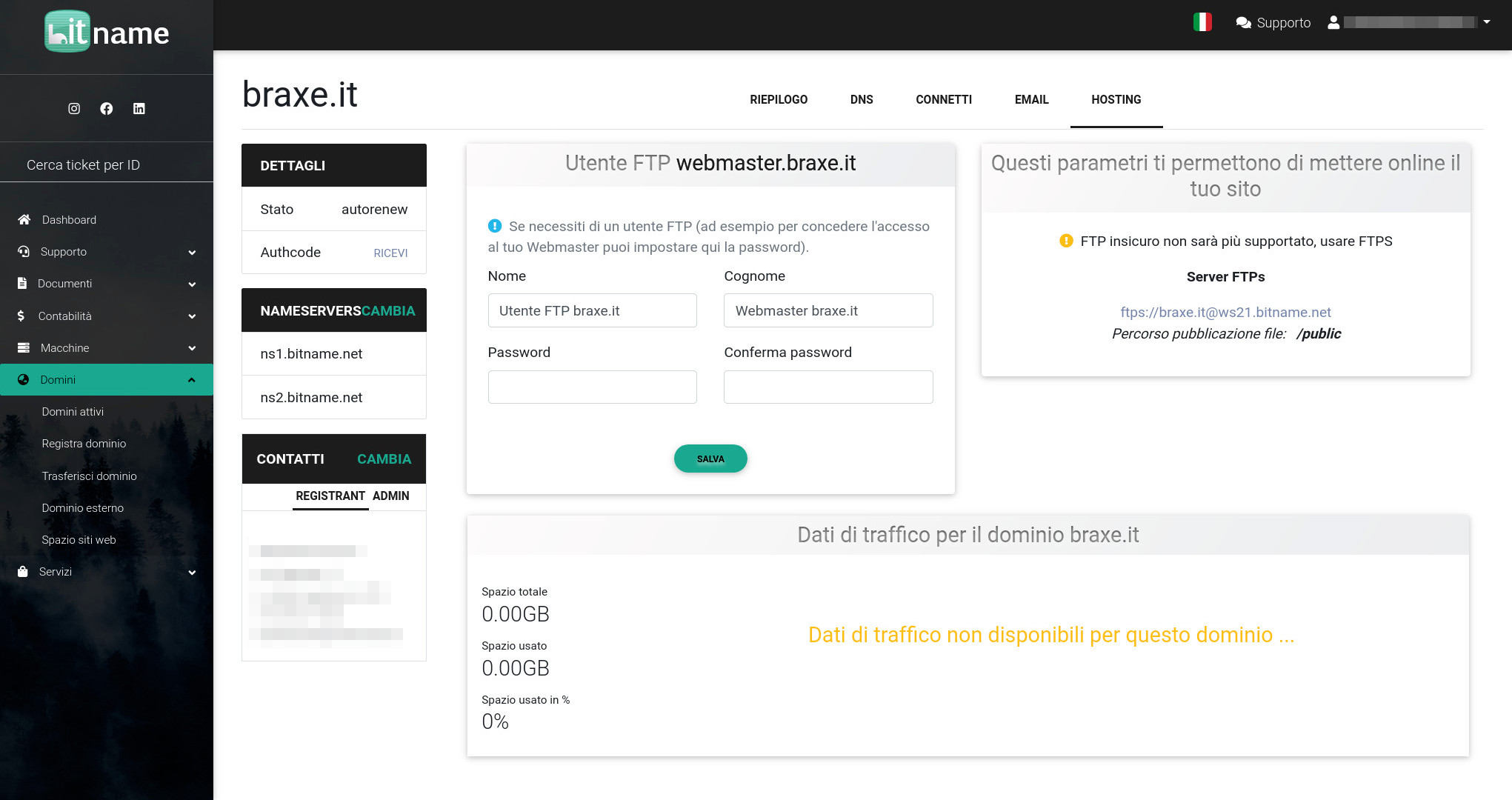The image size is (1512, 800).
Task: Click the /public publication path text
Action: [1319, 333]
